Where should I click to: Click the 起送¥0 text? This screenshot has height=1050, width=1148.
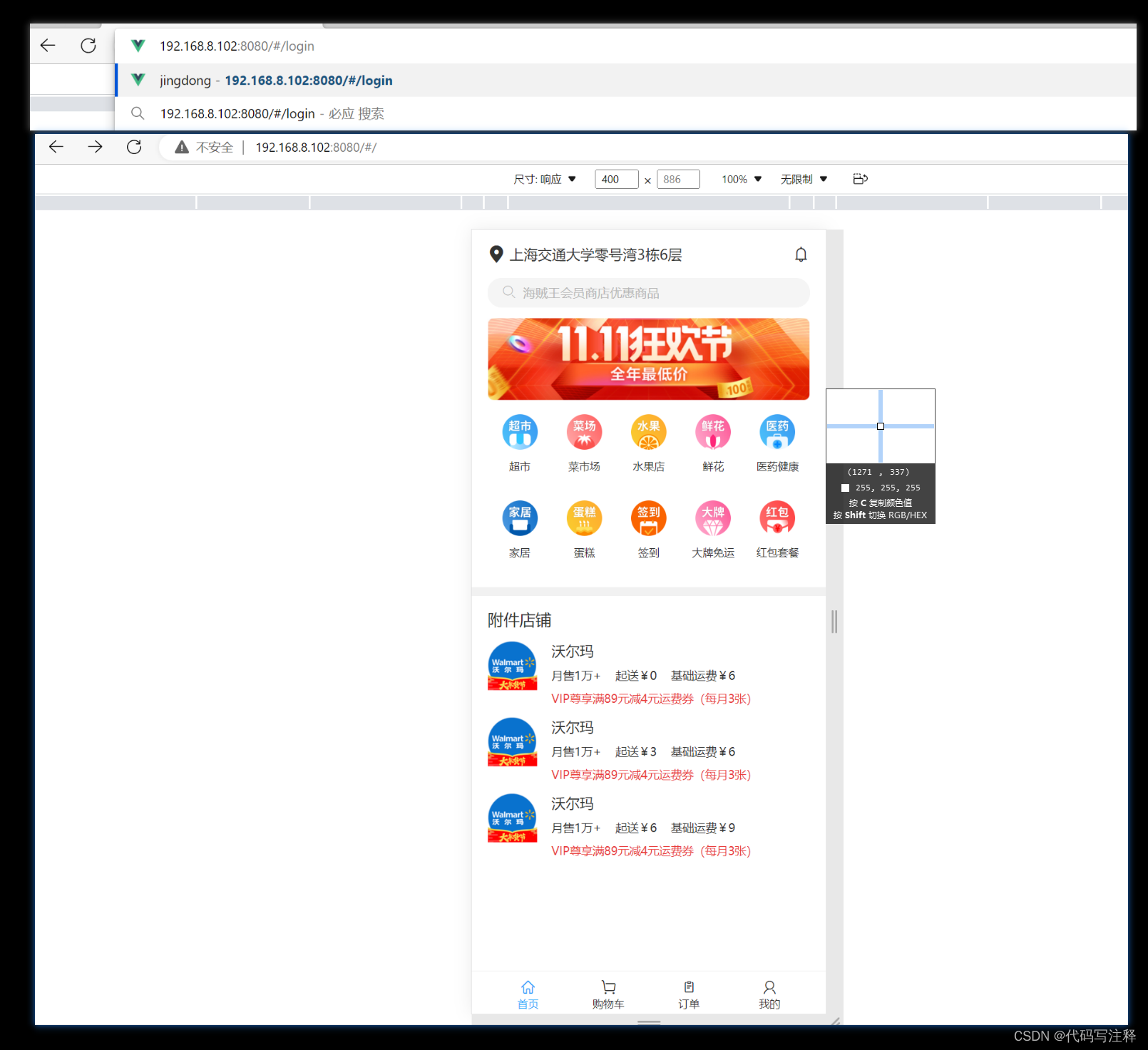coord(636,676)
